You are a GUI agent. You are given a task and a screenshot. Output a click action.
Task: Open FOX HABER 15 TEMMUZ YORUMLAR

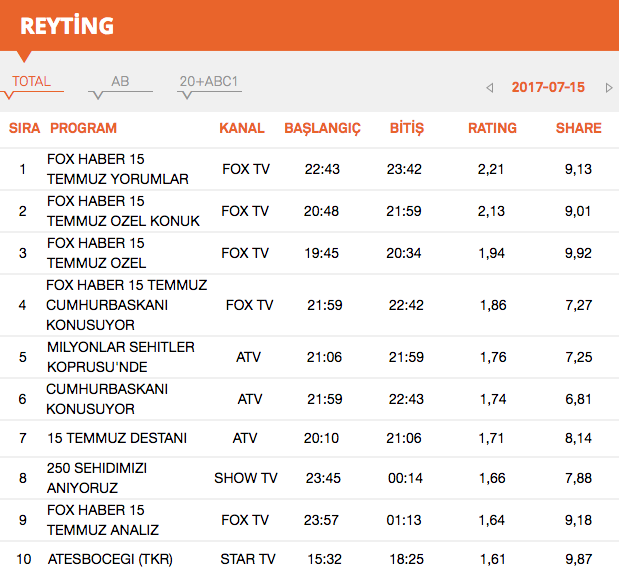118,169
